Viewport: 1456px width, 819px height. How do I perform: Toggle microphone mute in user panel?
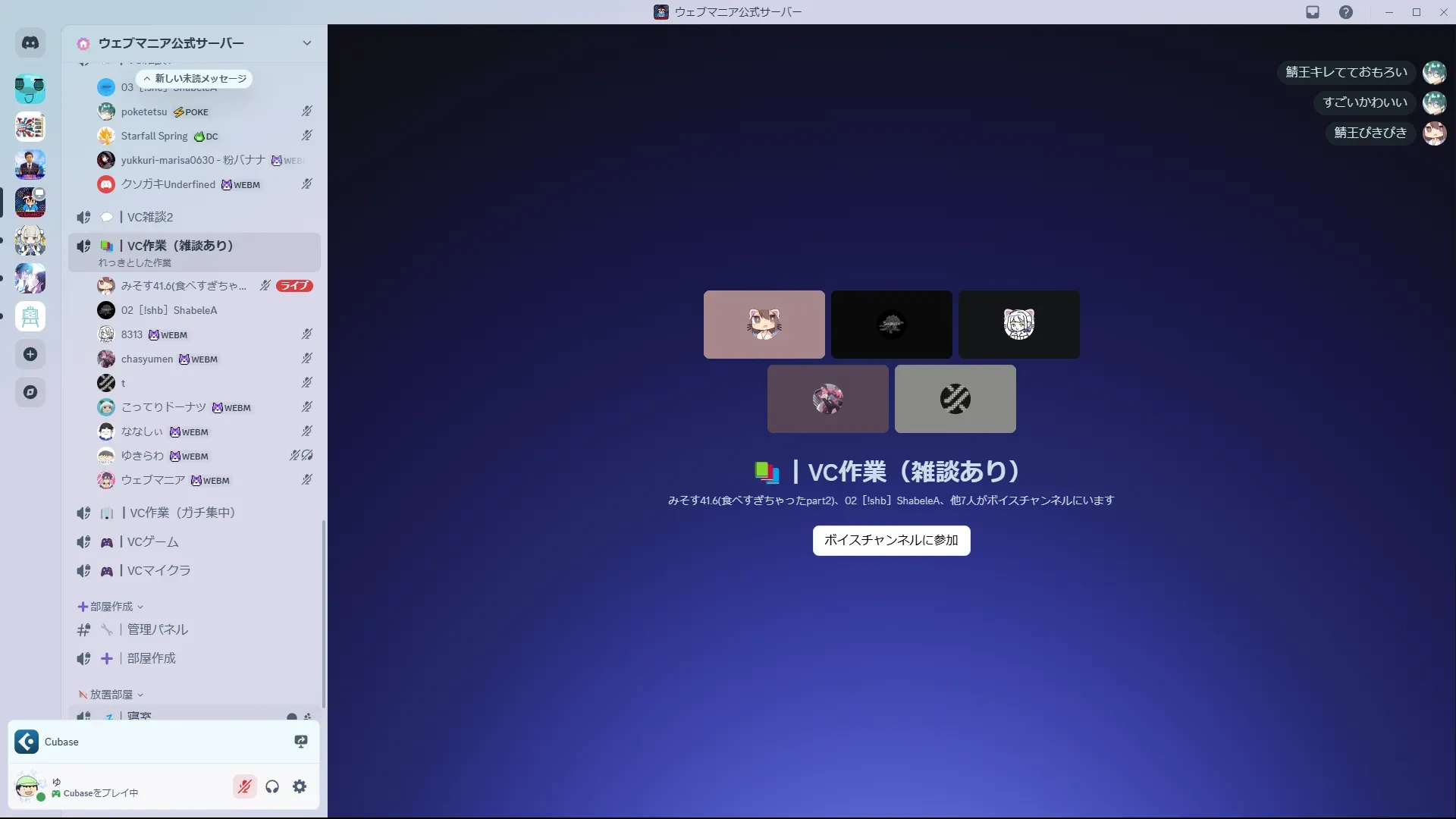(x=244, y=786)
